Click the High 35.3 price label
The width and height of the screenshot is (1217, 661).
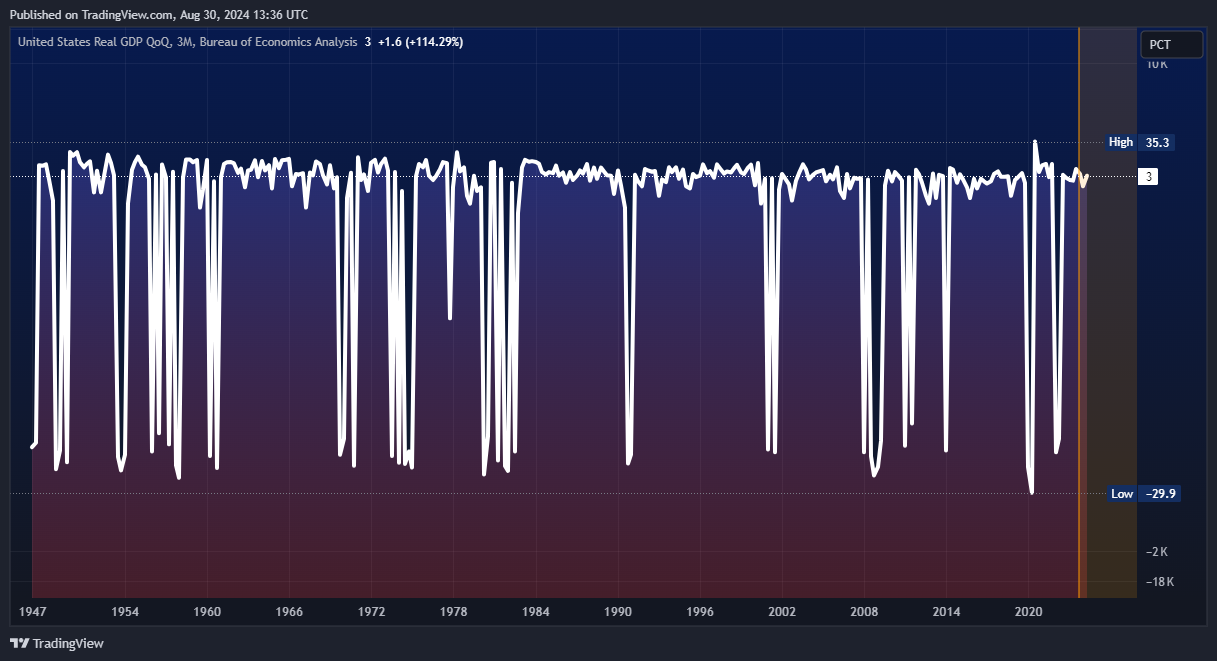click(1140, 142)
